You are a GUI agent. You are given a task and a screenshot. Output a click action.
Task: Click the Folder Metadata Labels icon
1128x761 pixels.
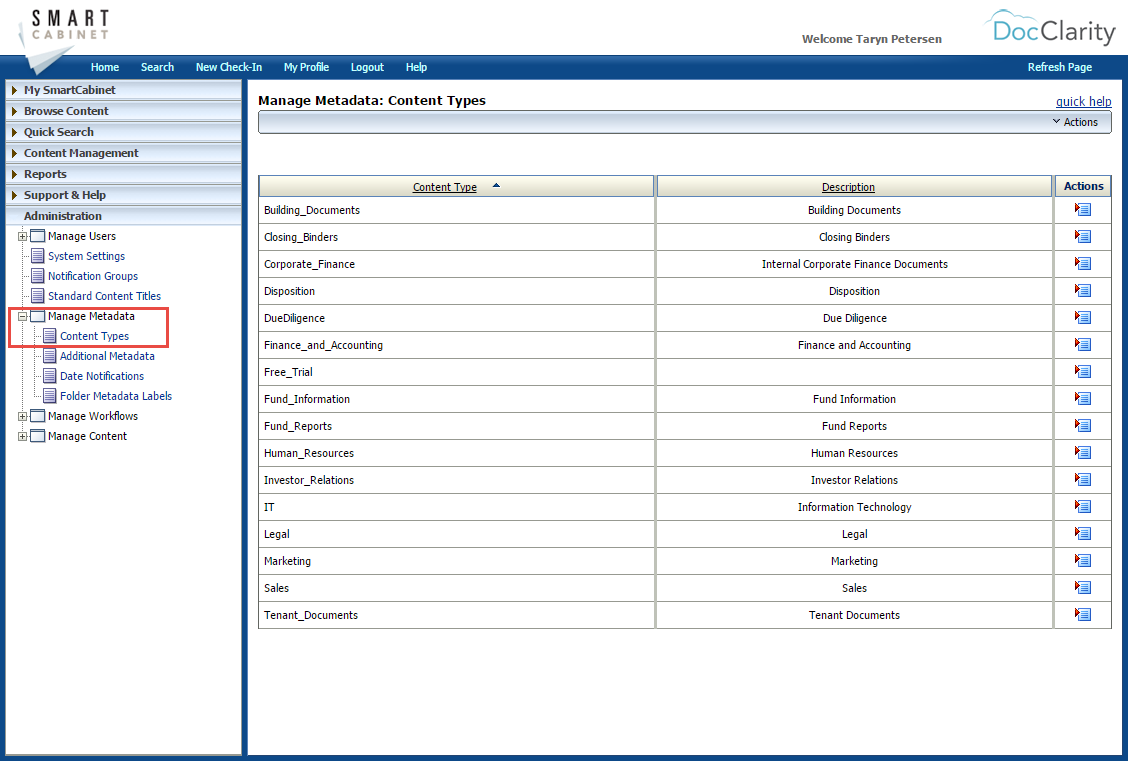click(x=48, y=395)
